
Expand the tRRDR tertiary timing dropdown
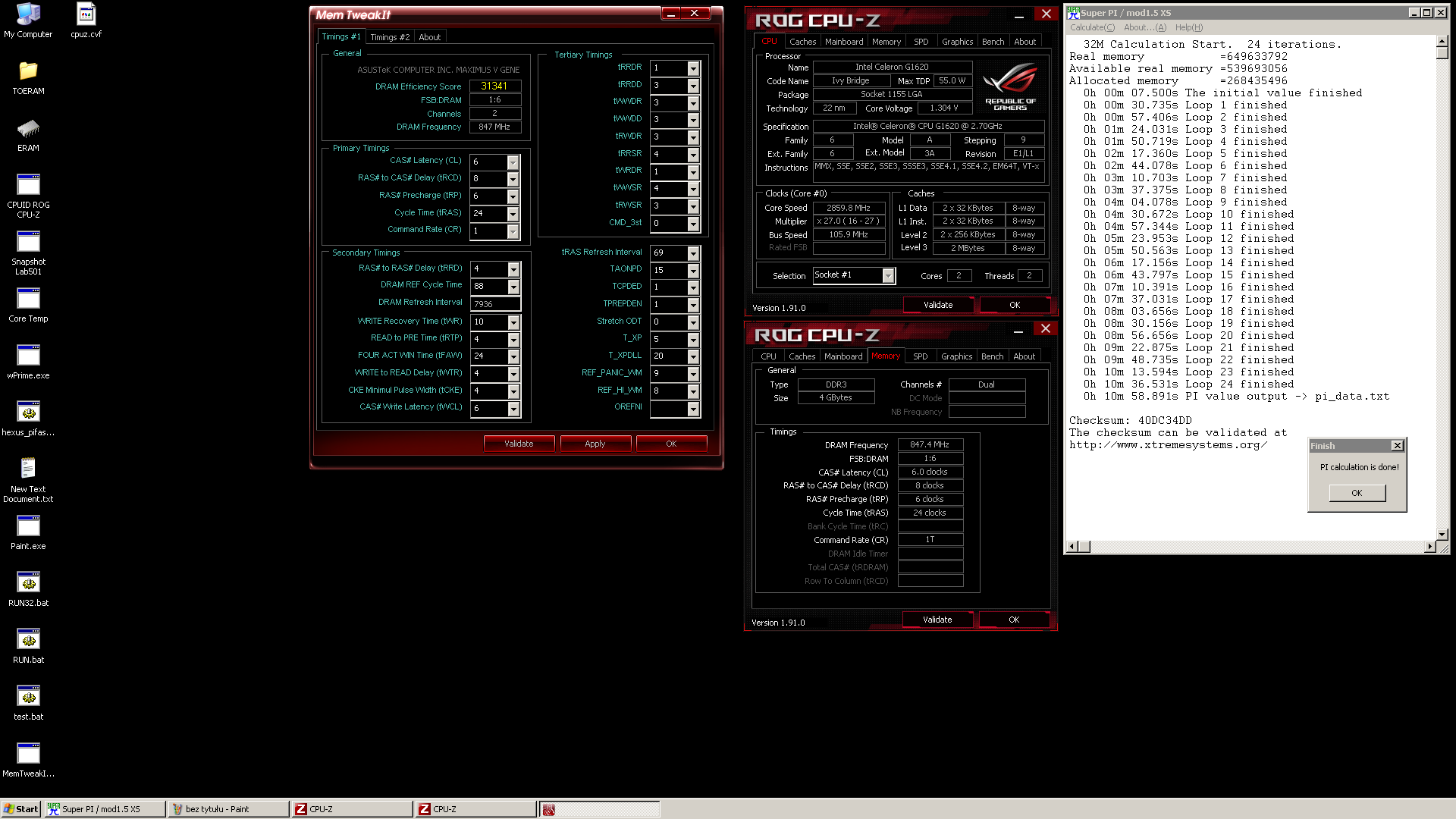693,68
